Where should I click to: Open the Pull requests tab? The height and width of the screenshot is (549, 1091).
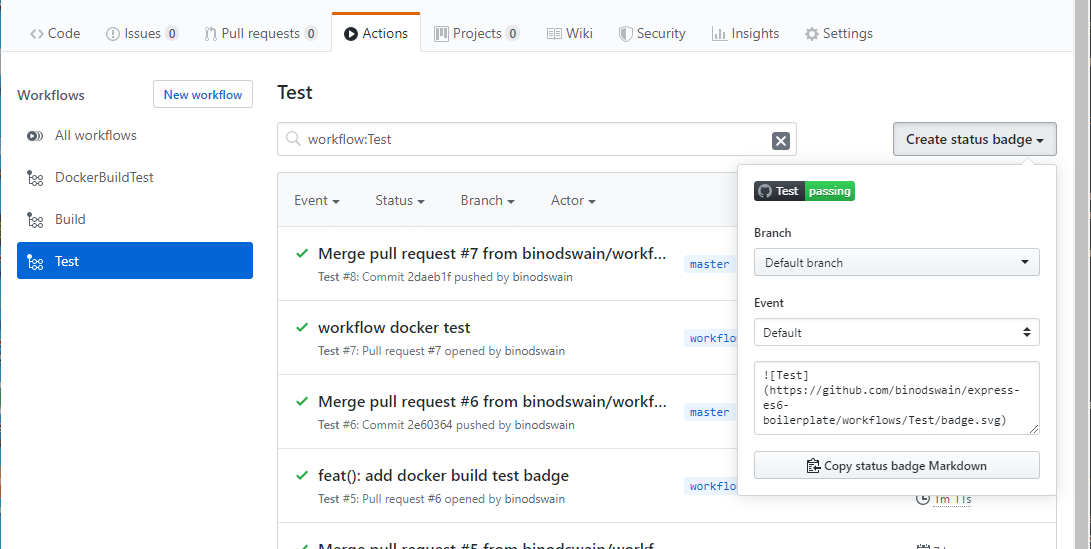tap(261, 33)
